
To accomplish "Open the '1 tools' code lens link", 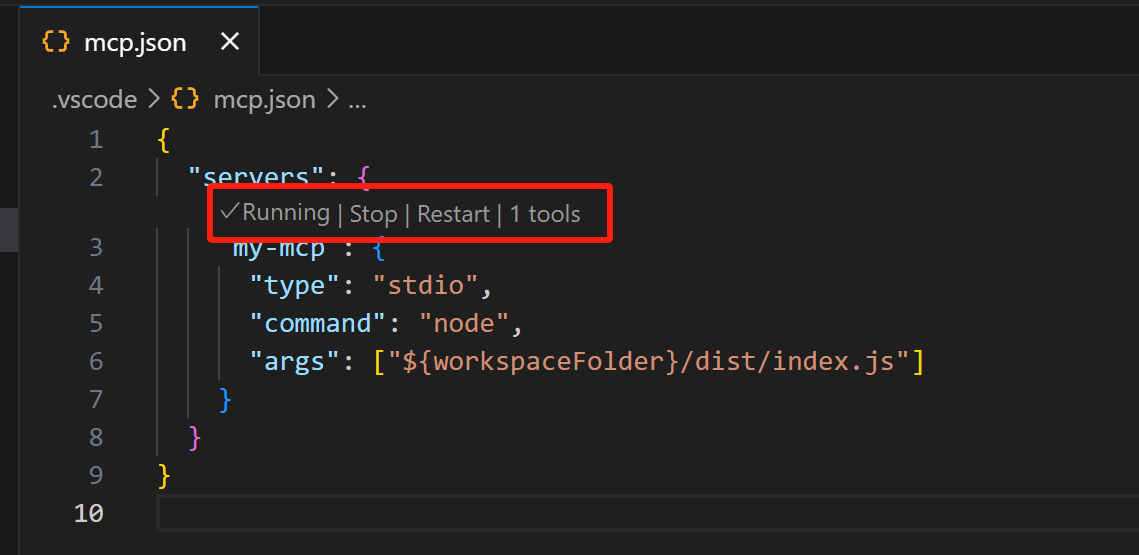I will (545, 214).
